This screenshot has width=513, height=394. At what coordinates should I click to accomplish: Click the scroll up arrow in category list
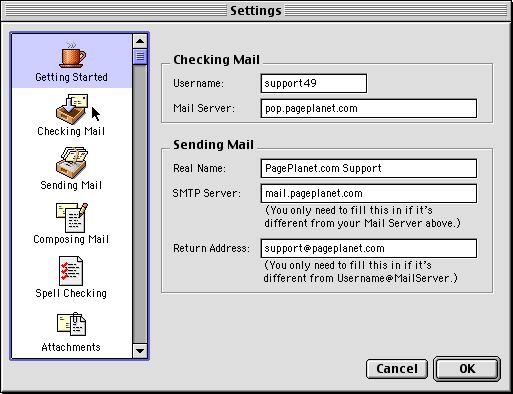coord(140,41)
